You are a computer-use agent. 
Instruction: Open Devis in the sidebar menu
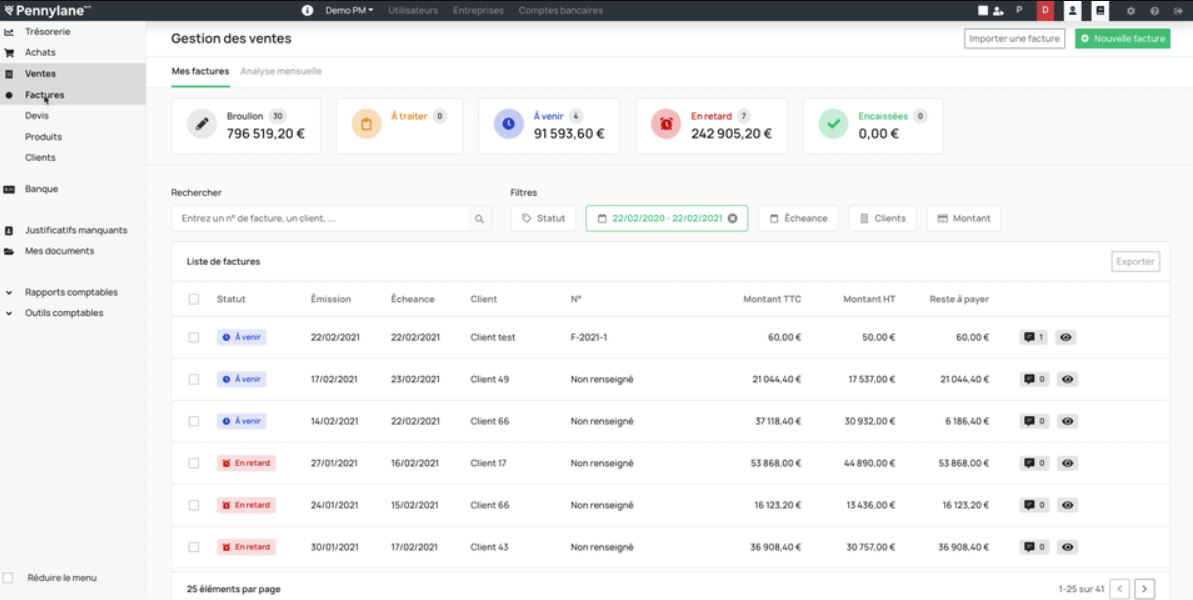point(37,116)
